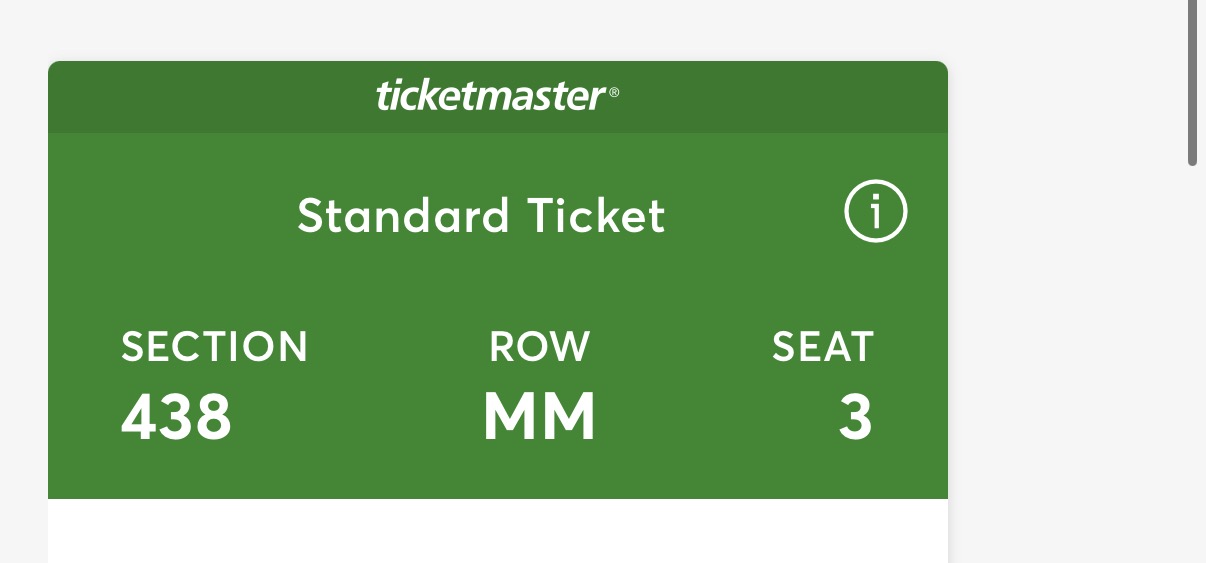Click the white ticket body area
Image resolution: width=1206 pixels, height=563 pixels.
[x=498, y=531]
